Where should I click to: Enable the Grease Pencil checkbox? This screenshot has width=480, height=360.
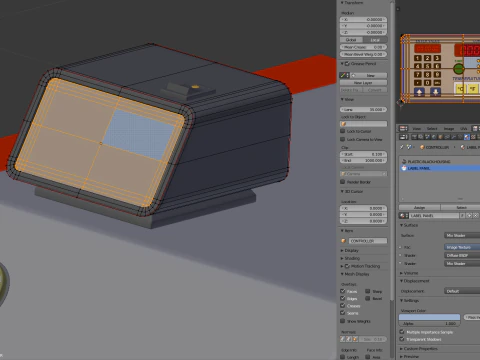[x=347, y=64]
